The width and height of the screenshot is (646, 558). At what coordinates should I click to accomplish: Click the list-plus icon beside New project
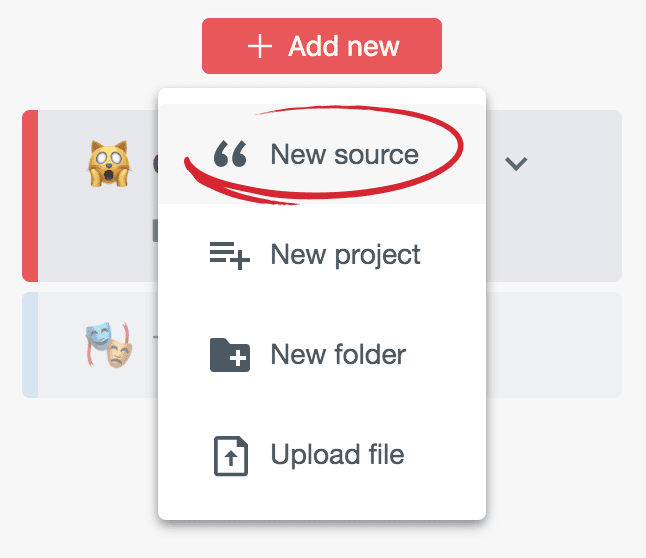tap(229, 255)
